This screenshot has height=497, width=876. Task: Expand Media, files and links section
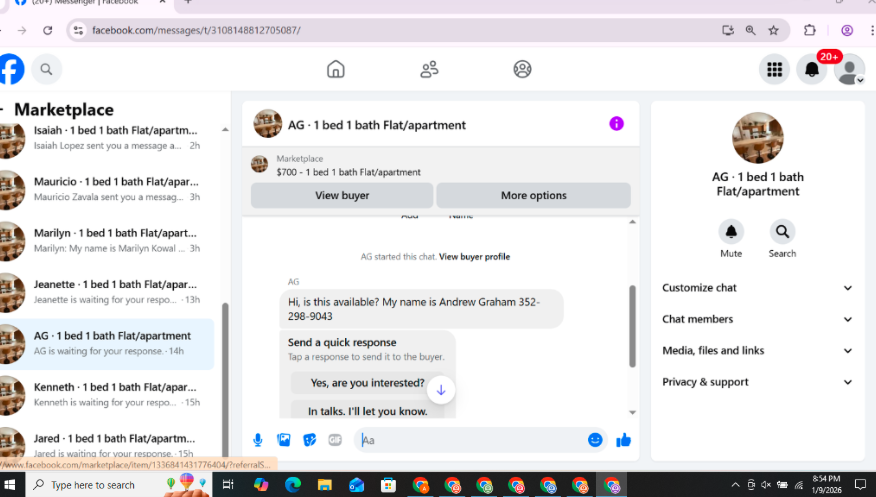(758, 350)
